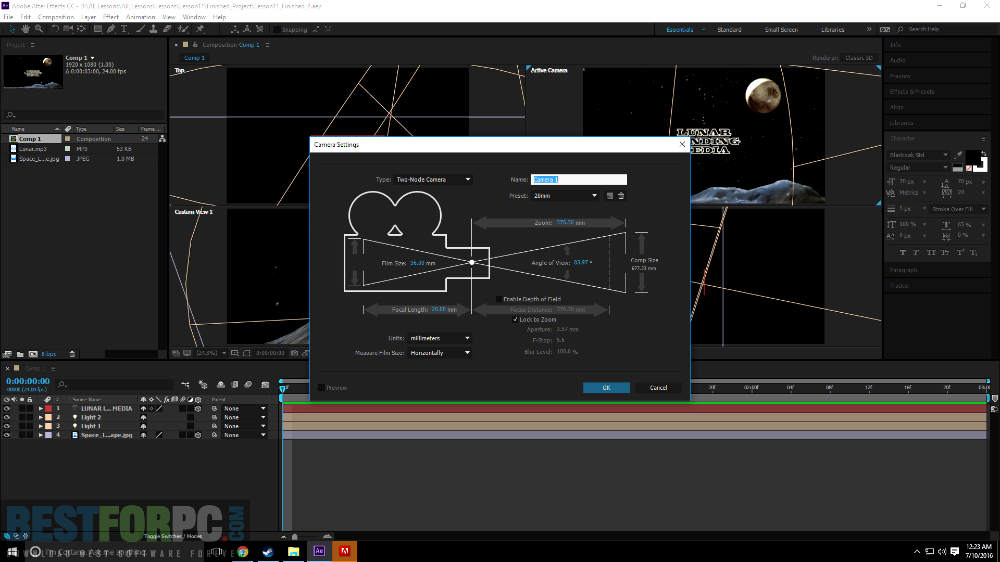The height and width of the screenshot is (562, 1000).
Task: Click the save preset icon beside Preset
Action: click(x=609, y=196)
